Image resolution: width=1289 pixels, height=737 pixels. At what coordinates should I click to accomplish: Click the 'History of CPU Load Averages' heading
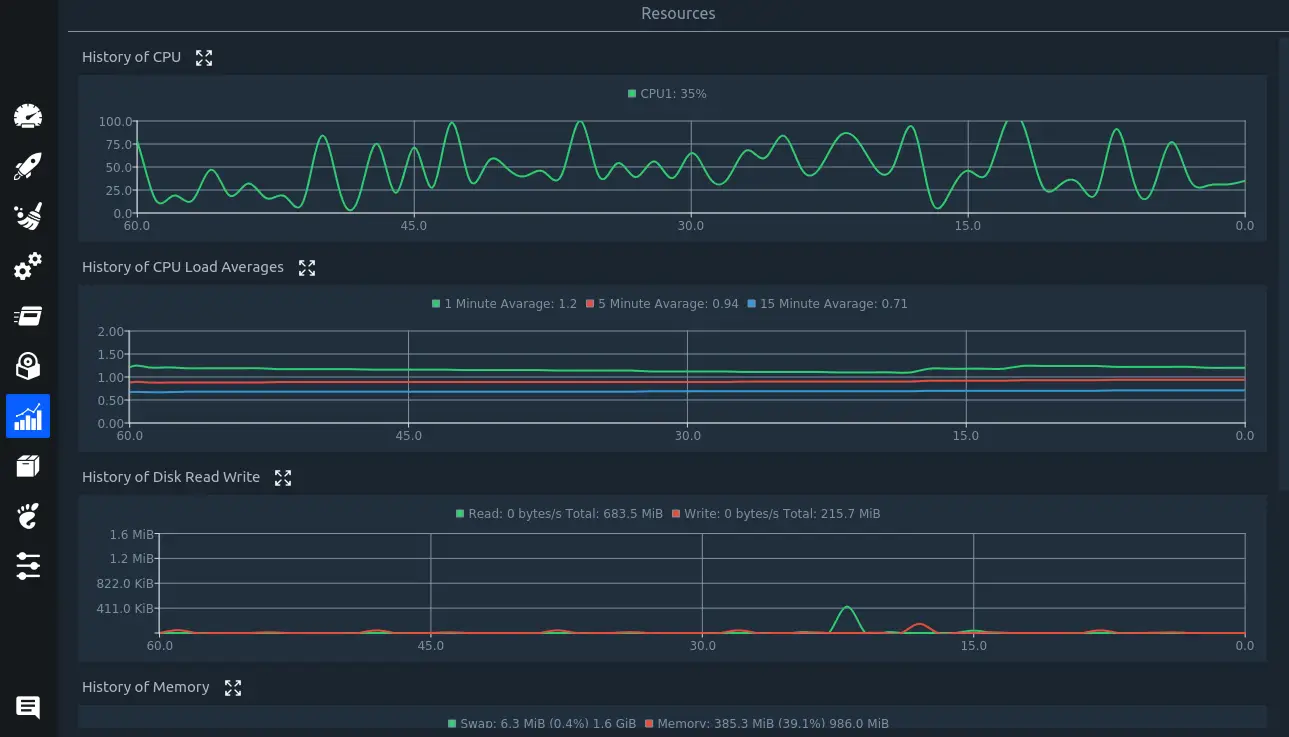pyautogui.click(x=183, y=267)
